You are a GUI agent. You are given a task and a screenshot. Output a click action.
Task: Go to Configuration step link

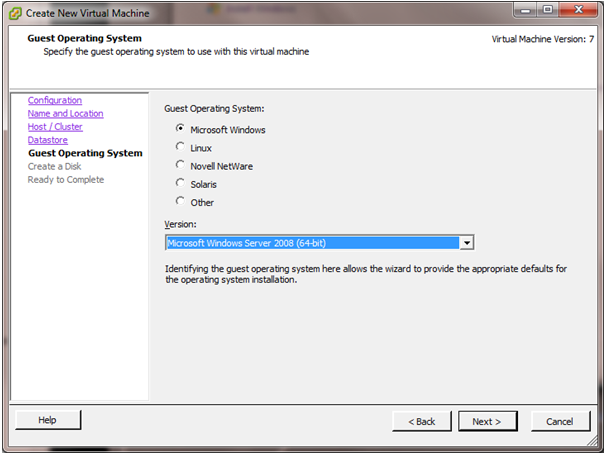[x=55, y=101]
